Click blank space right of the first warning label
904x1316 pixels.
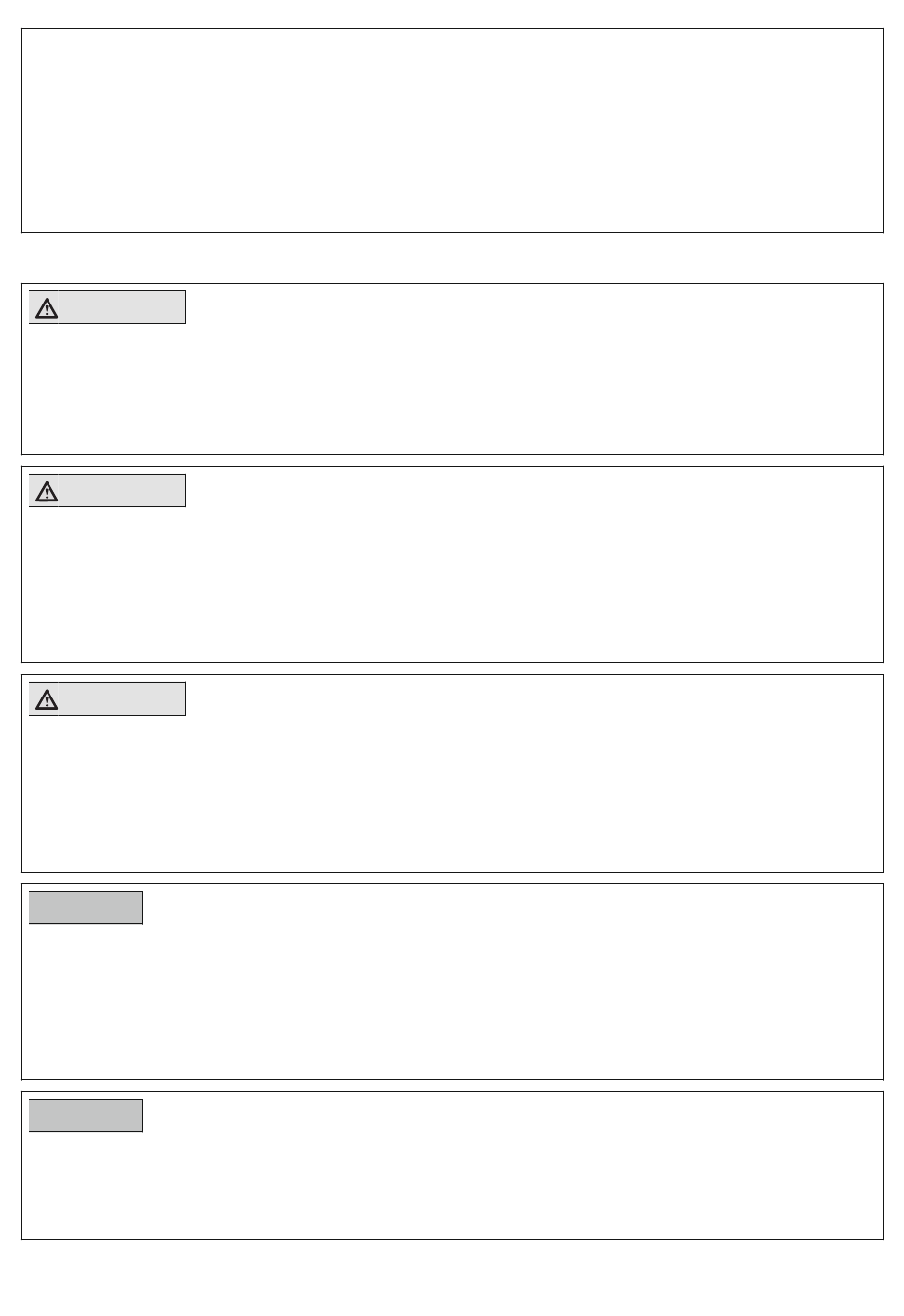pyautogui.click(x=533, y=307)
